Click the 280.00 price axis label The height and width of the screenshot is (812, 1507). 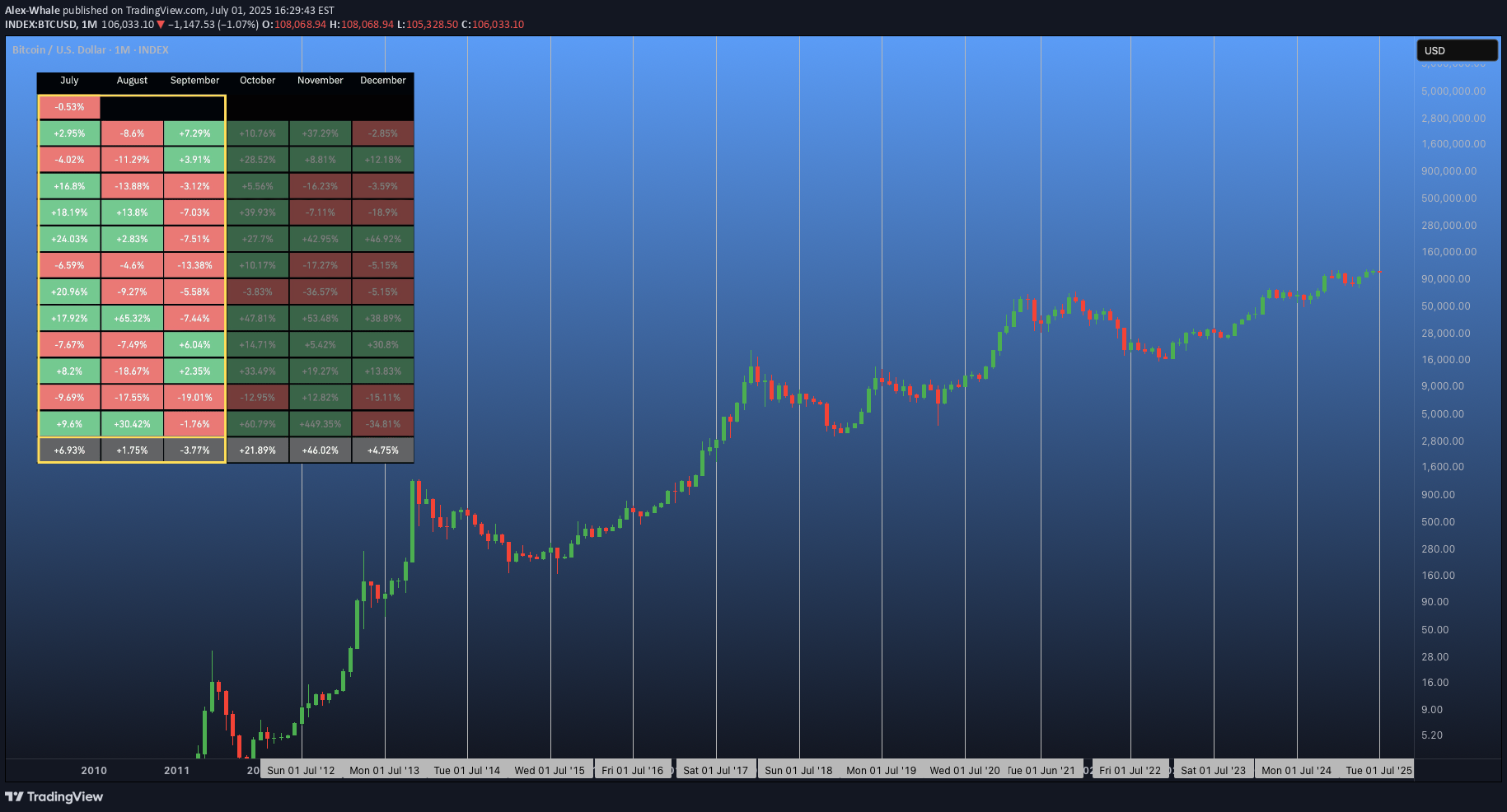[1439, 549]
